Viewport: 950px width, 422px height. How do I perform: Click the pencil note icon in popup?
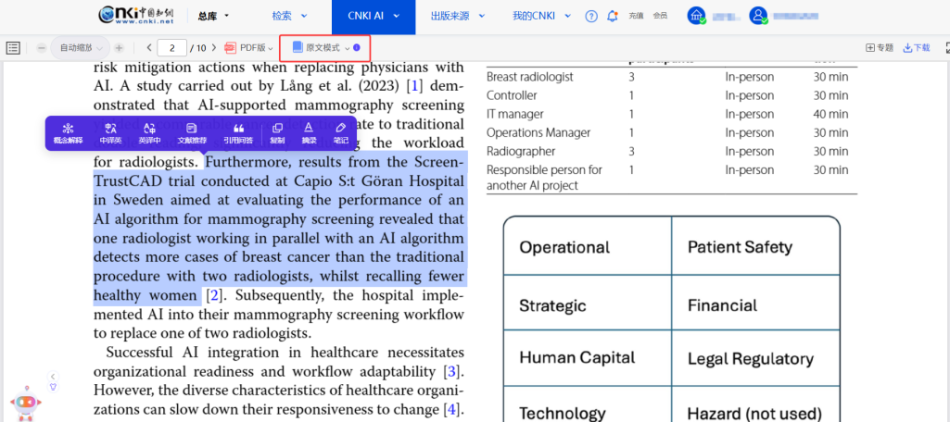(x=340, y=132)
